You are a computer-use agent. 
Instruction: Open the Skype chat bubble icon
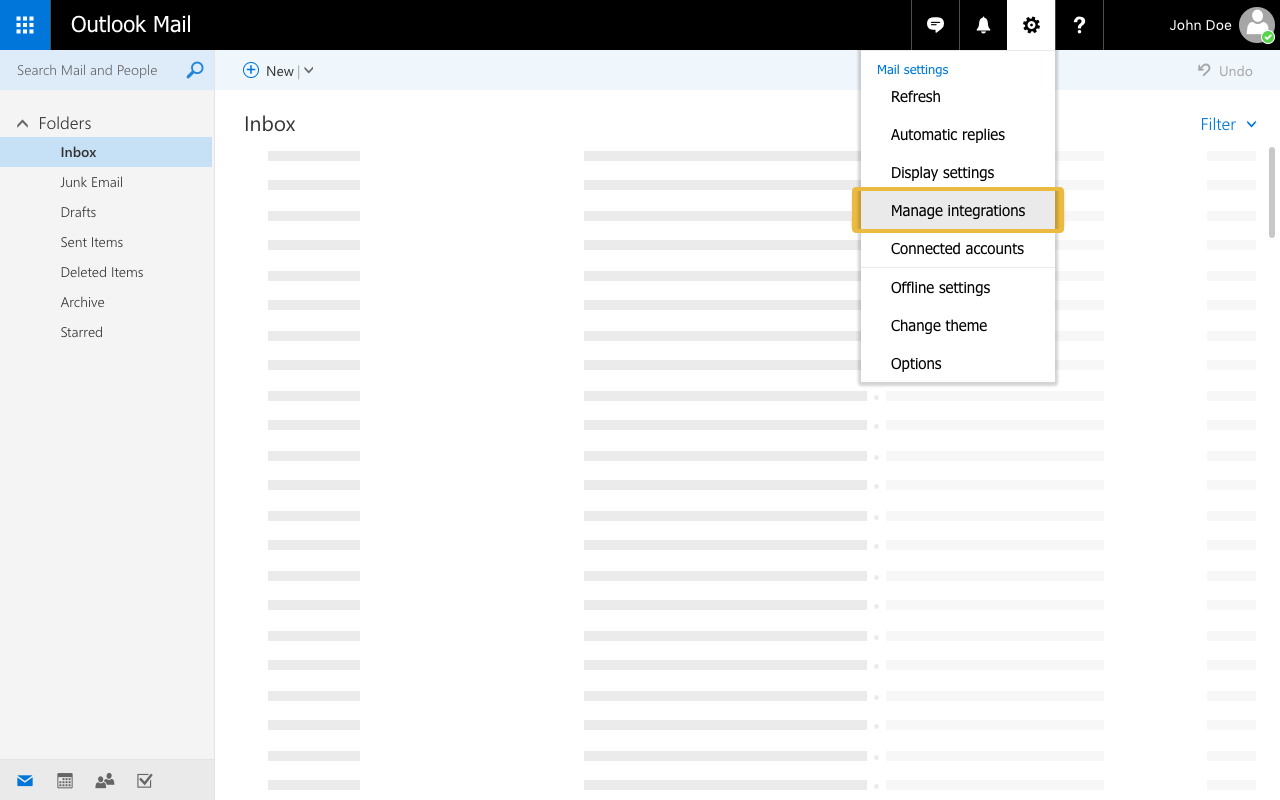pyautogui.click(x=935, y=25)
